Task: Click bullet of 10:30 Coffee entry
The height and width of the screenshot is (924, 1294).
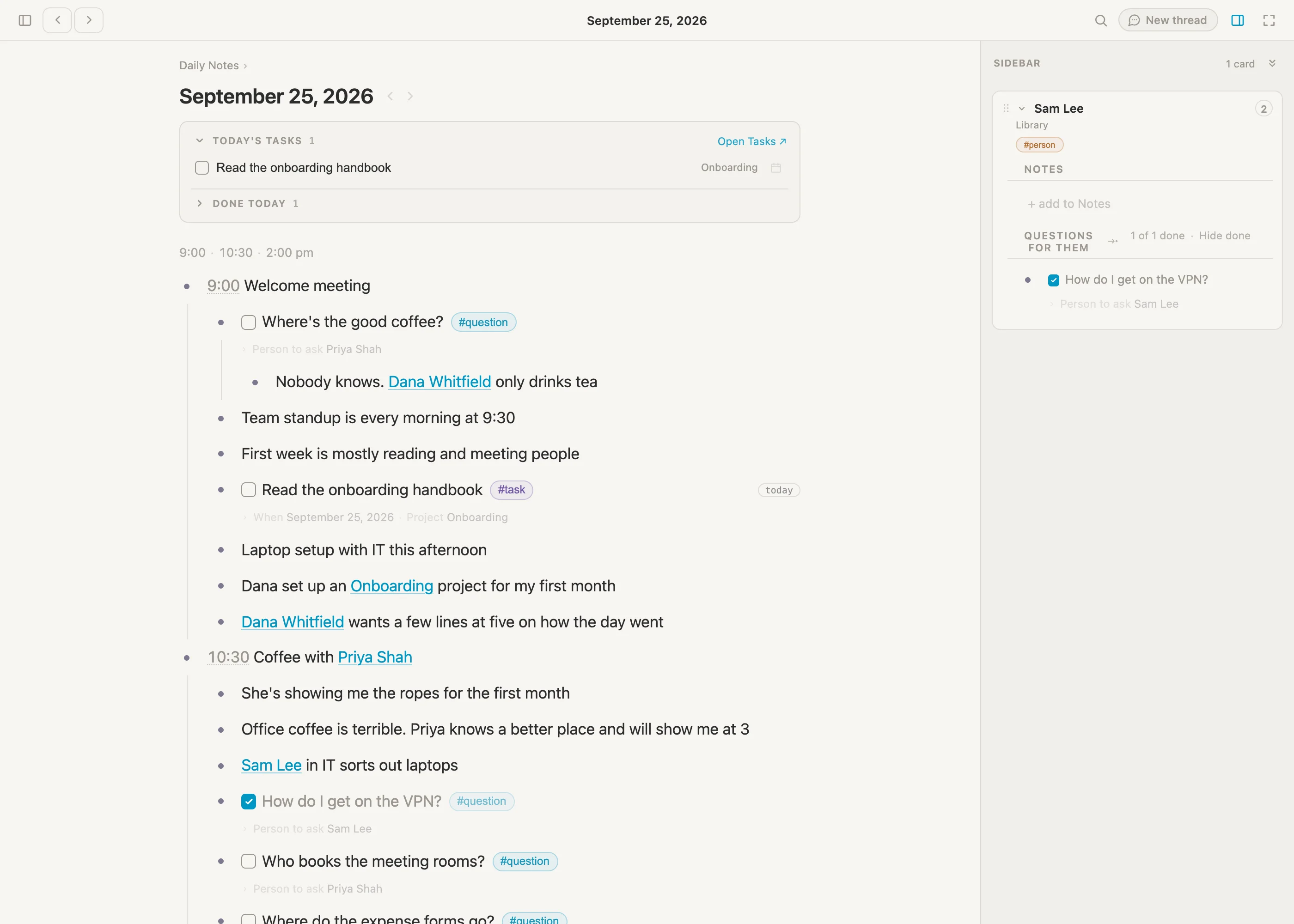Action: pyautogui.click(x=187, y=658)
